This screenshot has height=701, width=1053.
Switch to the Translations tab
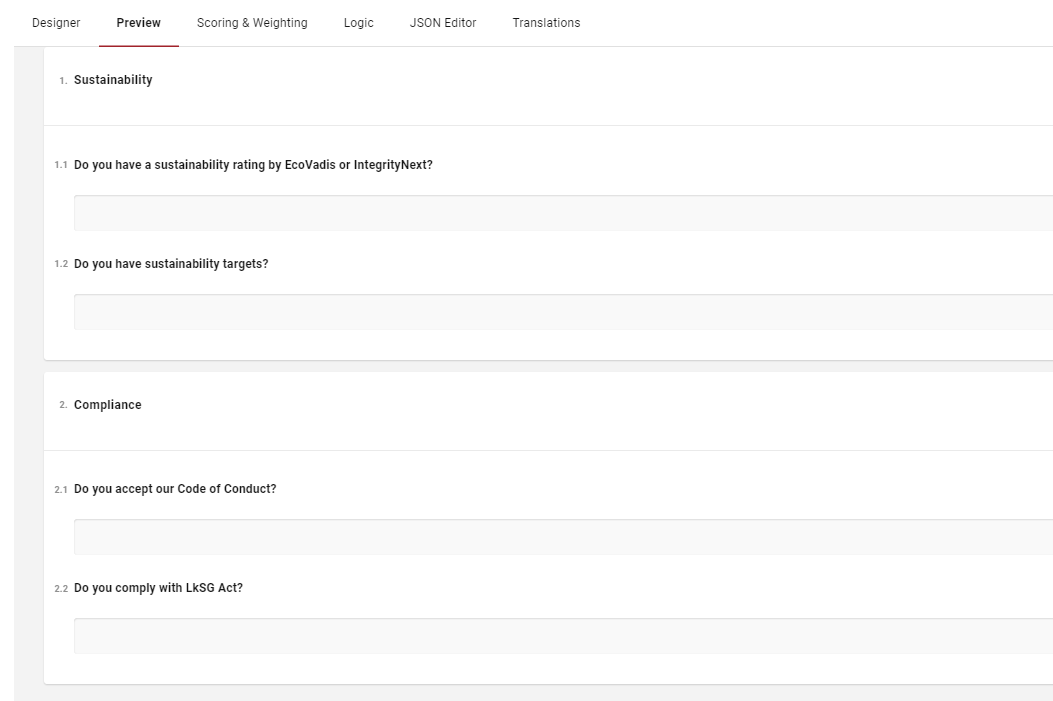coord(546,23)
